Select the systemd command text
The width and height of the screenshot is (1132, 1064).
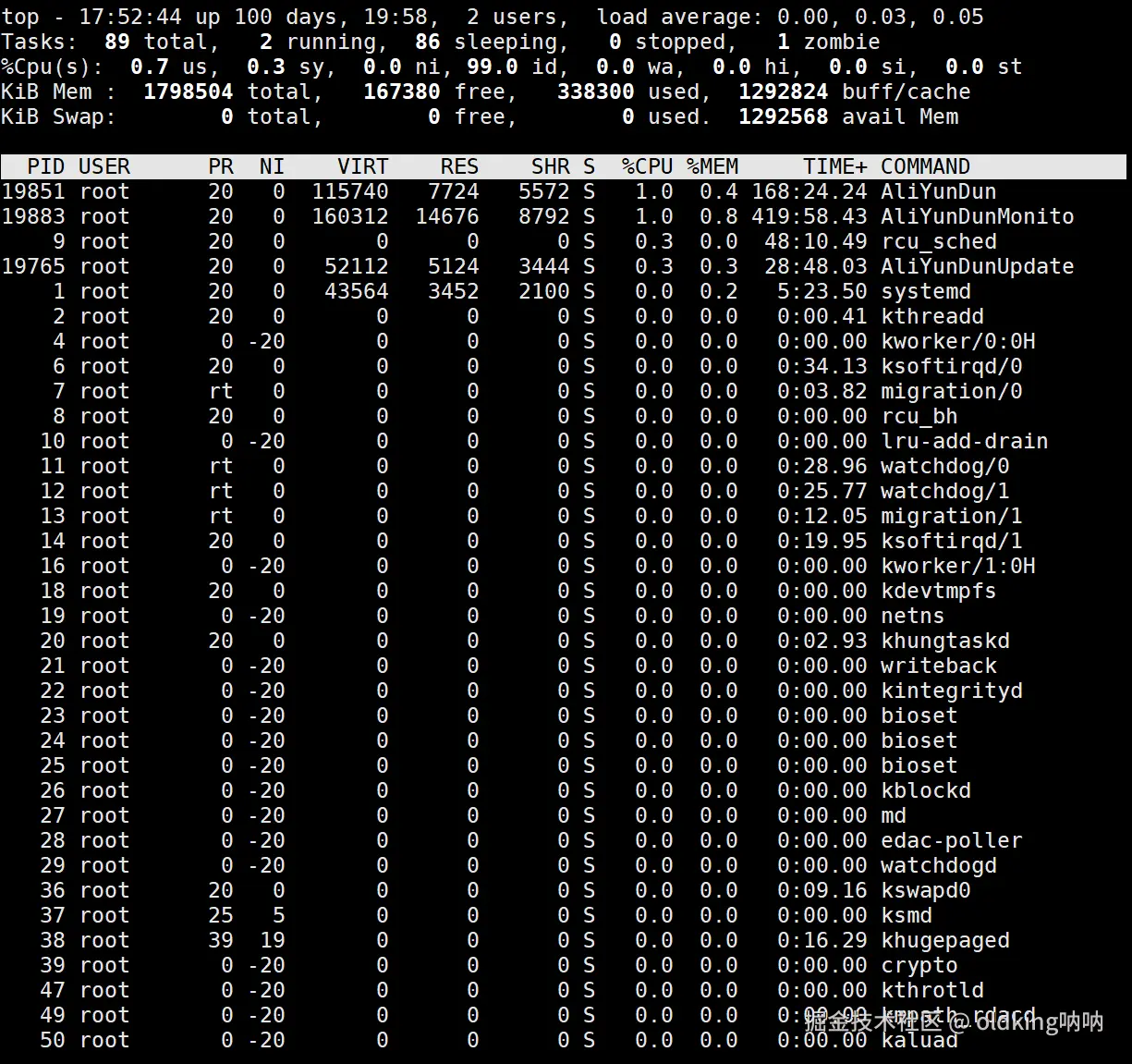click(x=925, y=291)
